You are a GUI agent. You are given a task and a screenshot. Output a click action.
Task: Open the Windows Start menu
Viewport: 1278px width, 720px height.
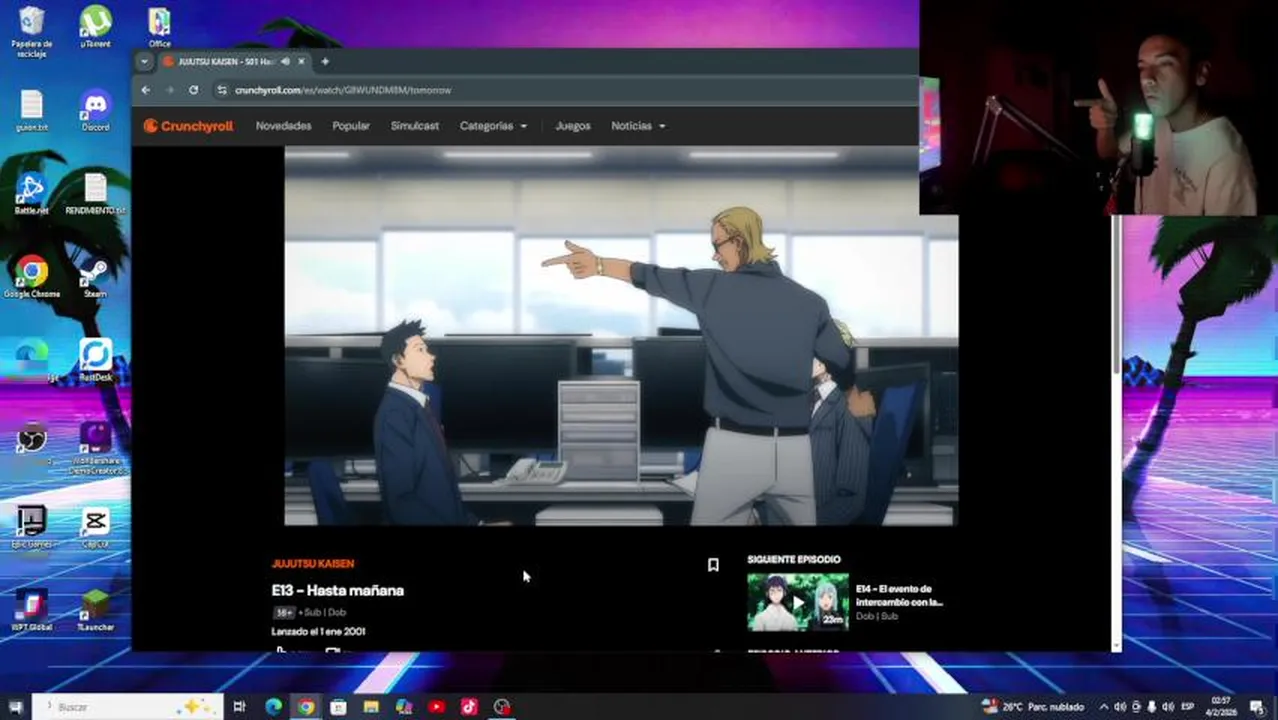coord(16,707)
